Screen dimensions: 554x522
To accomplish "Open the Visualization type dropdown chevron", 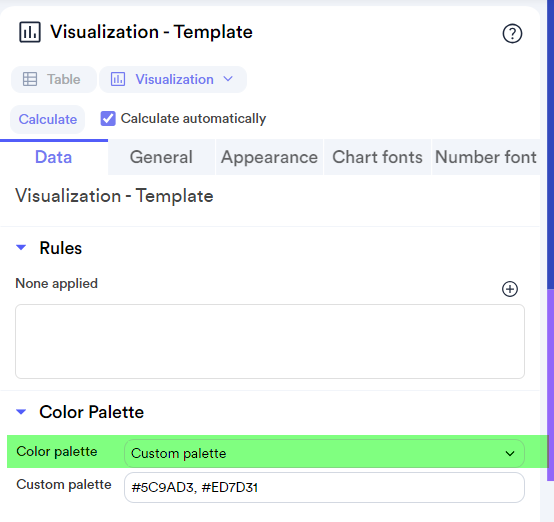I will coord(228,79).
